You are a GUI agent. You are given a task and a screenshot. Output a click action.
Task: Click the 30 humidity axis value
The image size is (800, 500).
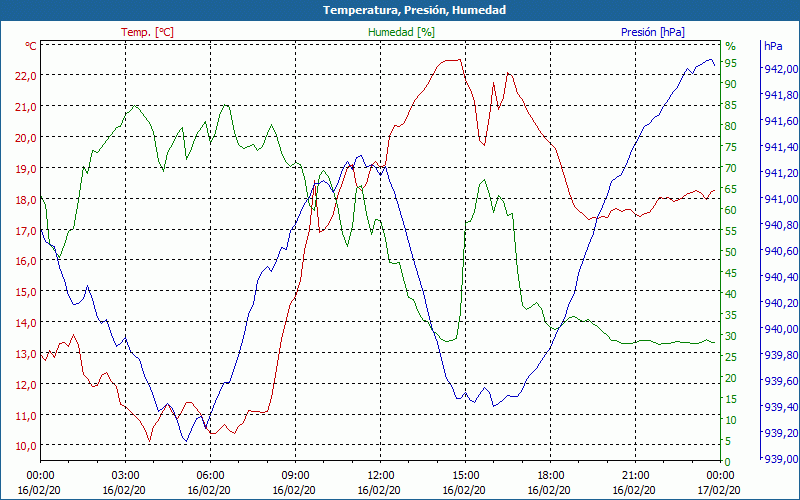click(731, 336)
